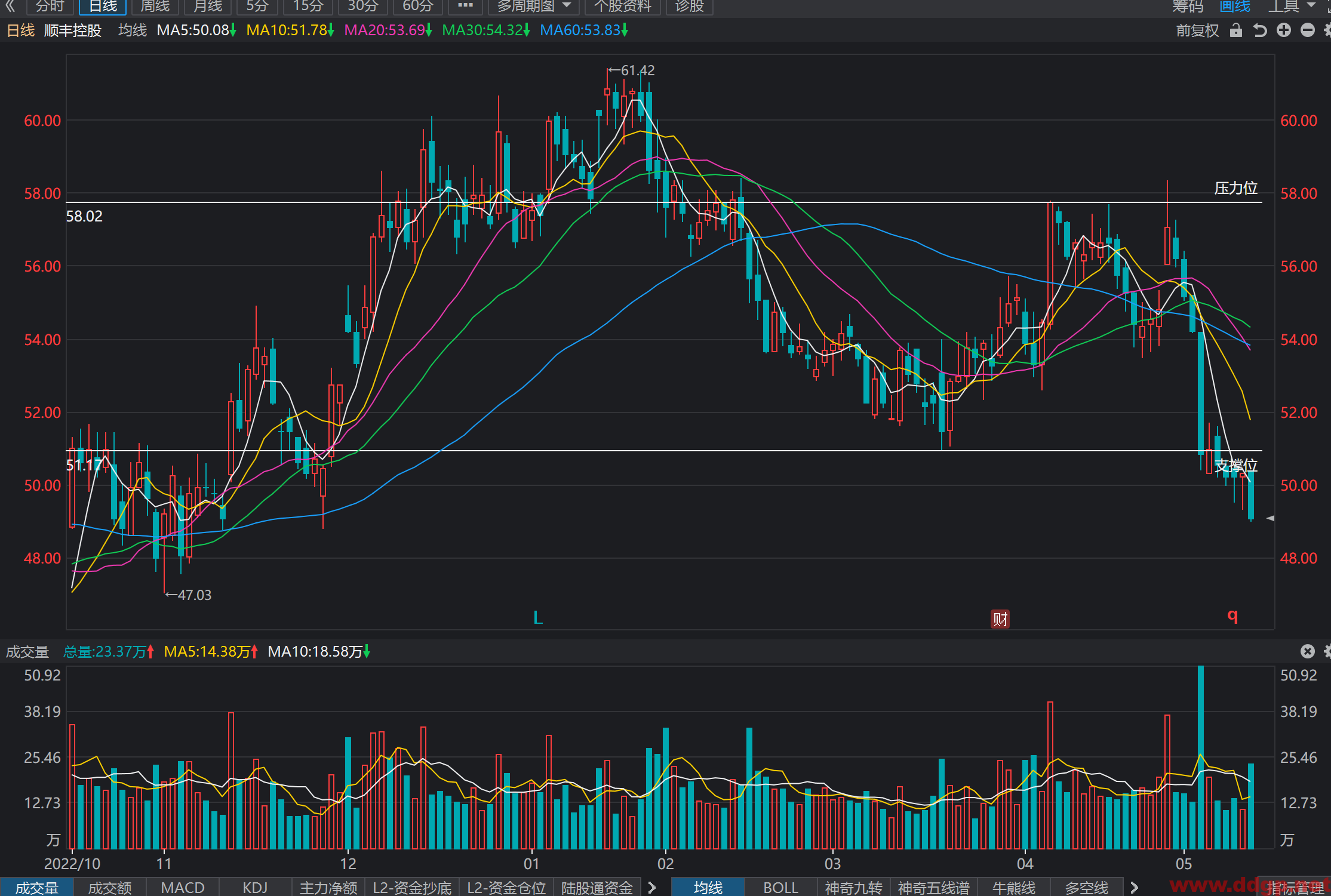Open the 个股资料 stock info
The width and height of the screenshot is (1331, 896).
point(622,7)
